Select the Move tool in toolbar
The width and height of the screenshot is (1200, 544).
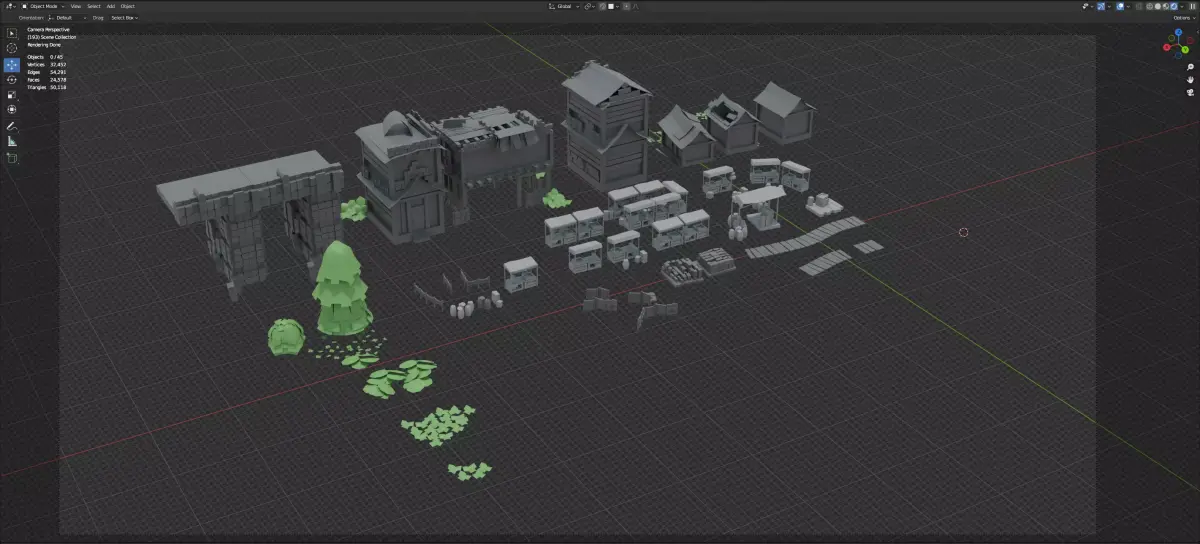click(12, 64)
